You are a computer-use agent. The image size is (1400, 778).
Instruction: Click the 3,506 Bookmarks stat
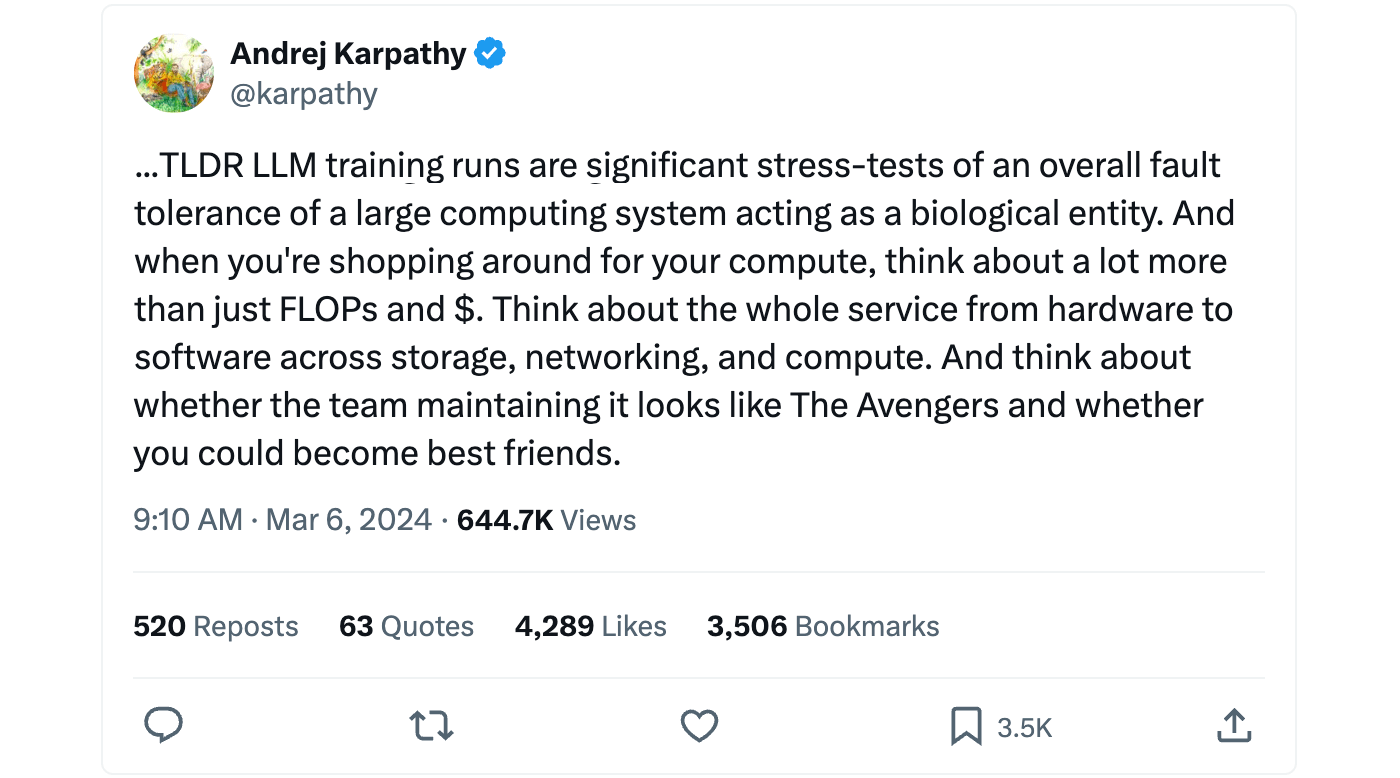[x=822, y=626]
